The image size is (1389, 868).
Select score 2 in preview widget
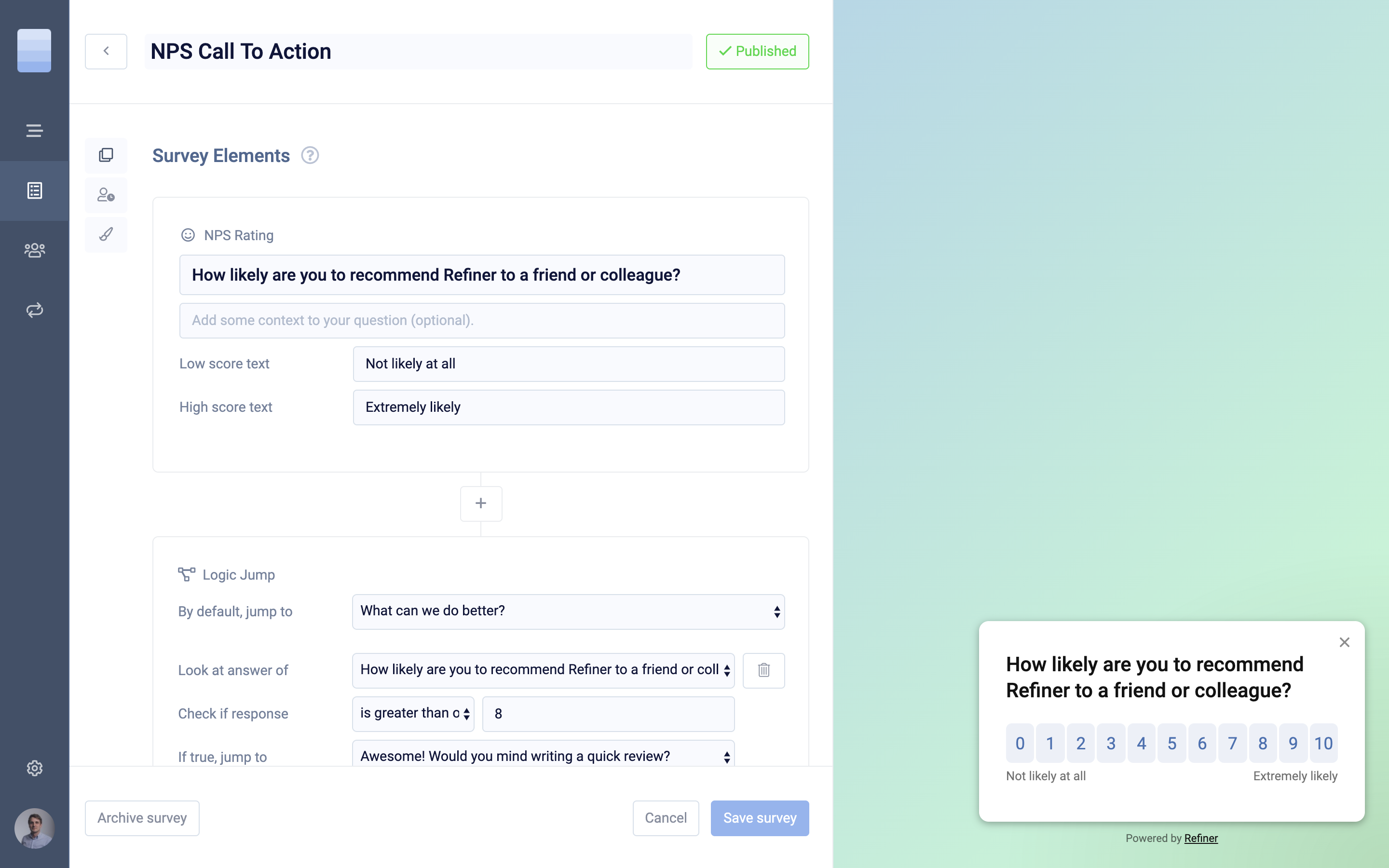click(x=1081, y=744)
